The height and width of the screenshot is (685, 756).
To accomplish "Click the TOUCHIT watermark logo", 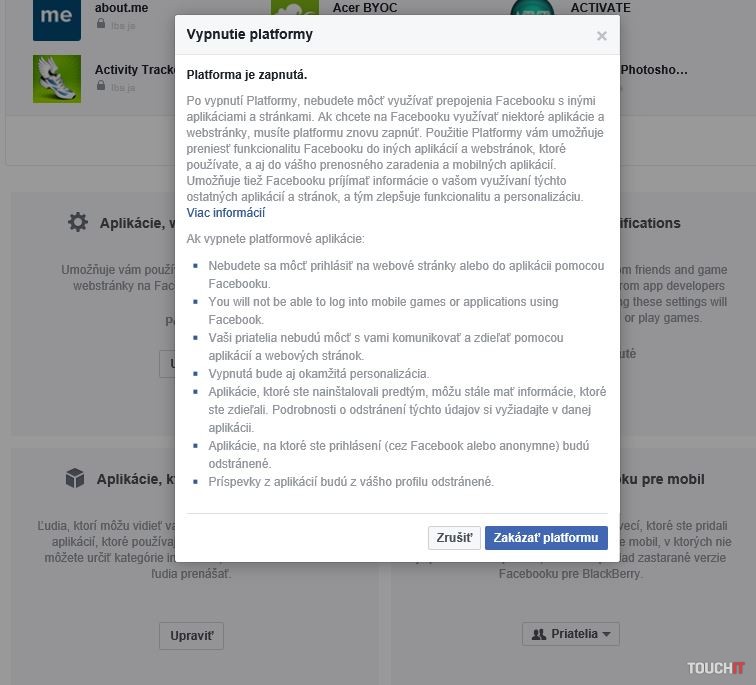I will tap(715, 667).
